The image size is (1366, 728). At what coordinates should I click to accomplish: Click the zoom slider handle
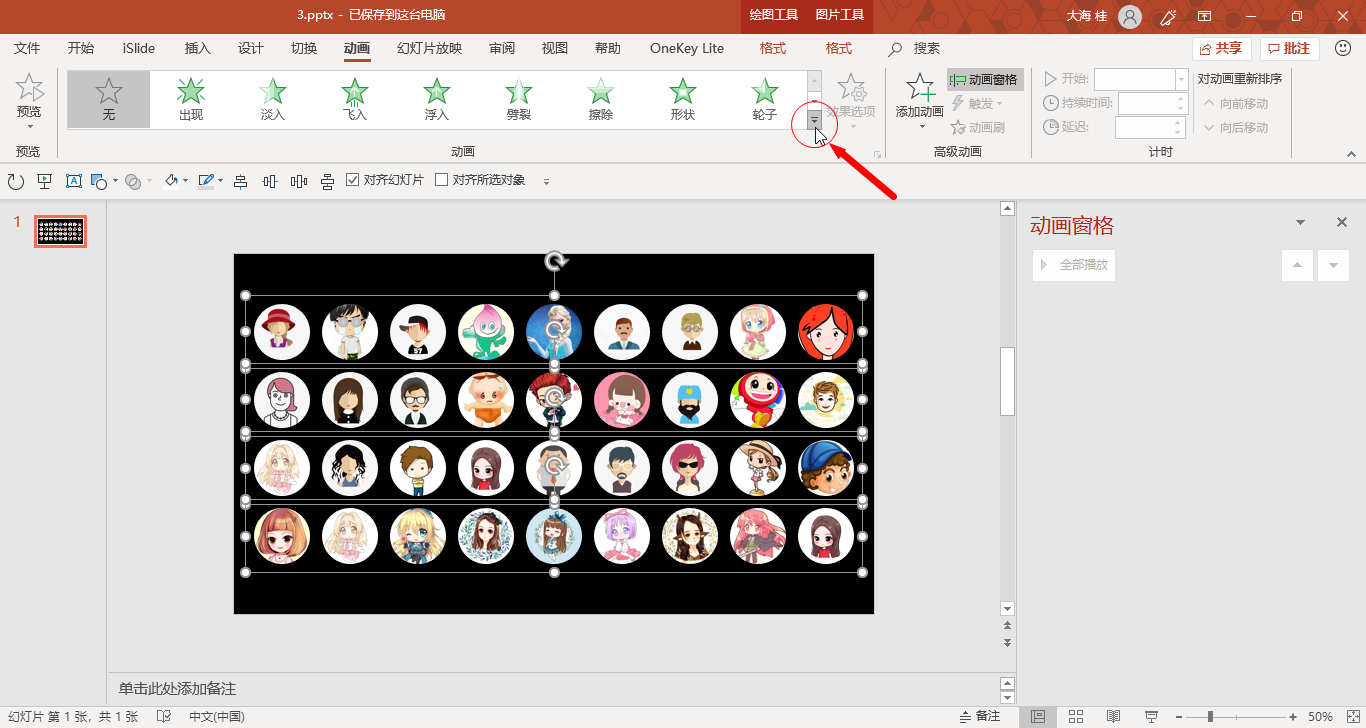[1210, 717]
